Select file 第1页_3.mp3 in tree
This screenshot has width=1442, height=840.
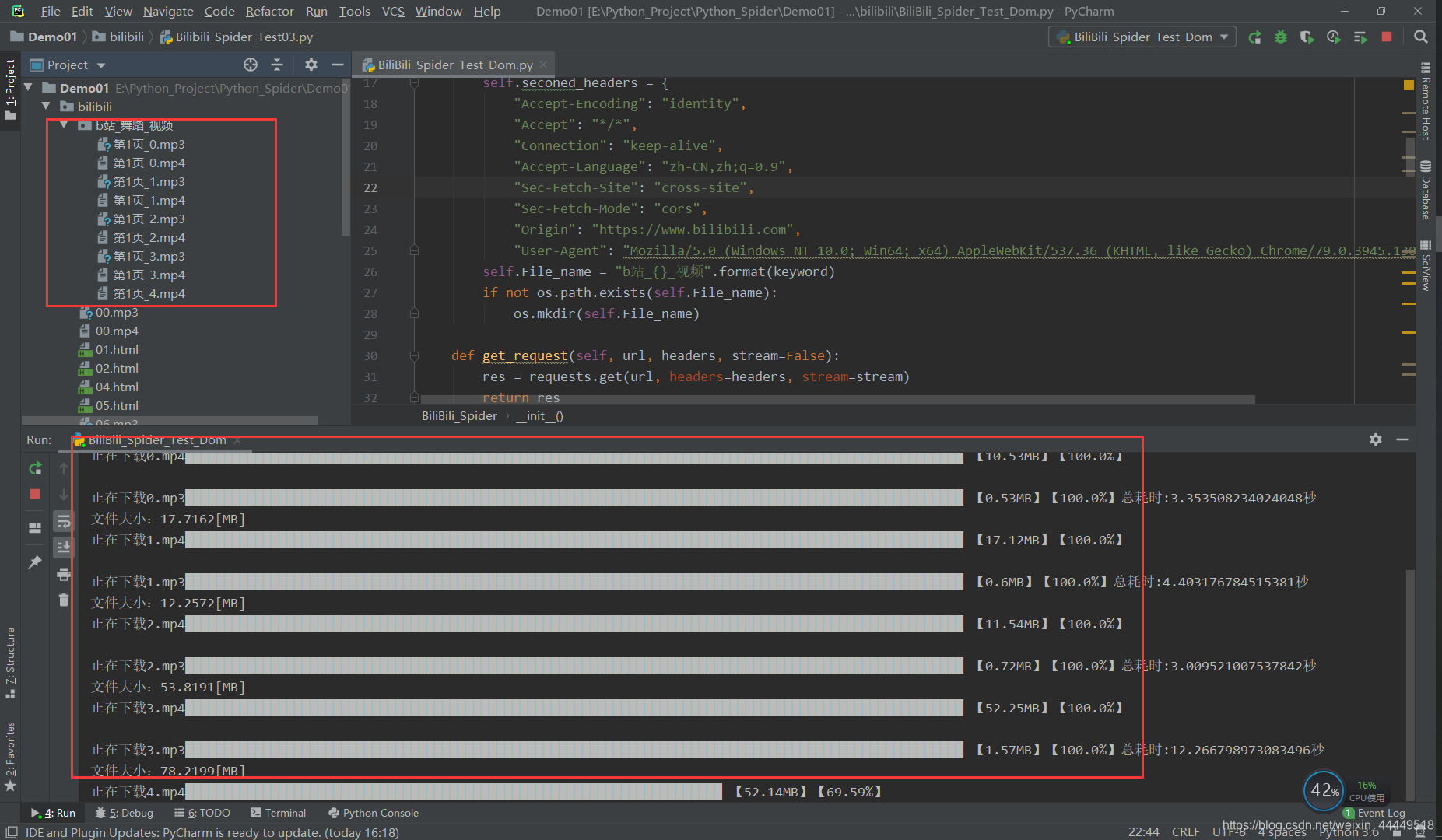pos(149,256)
